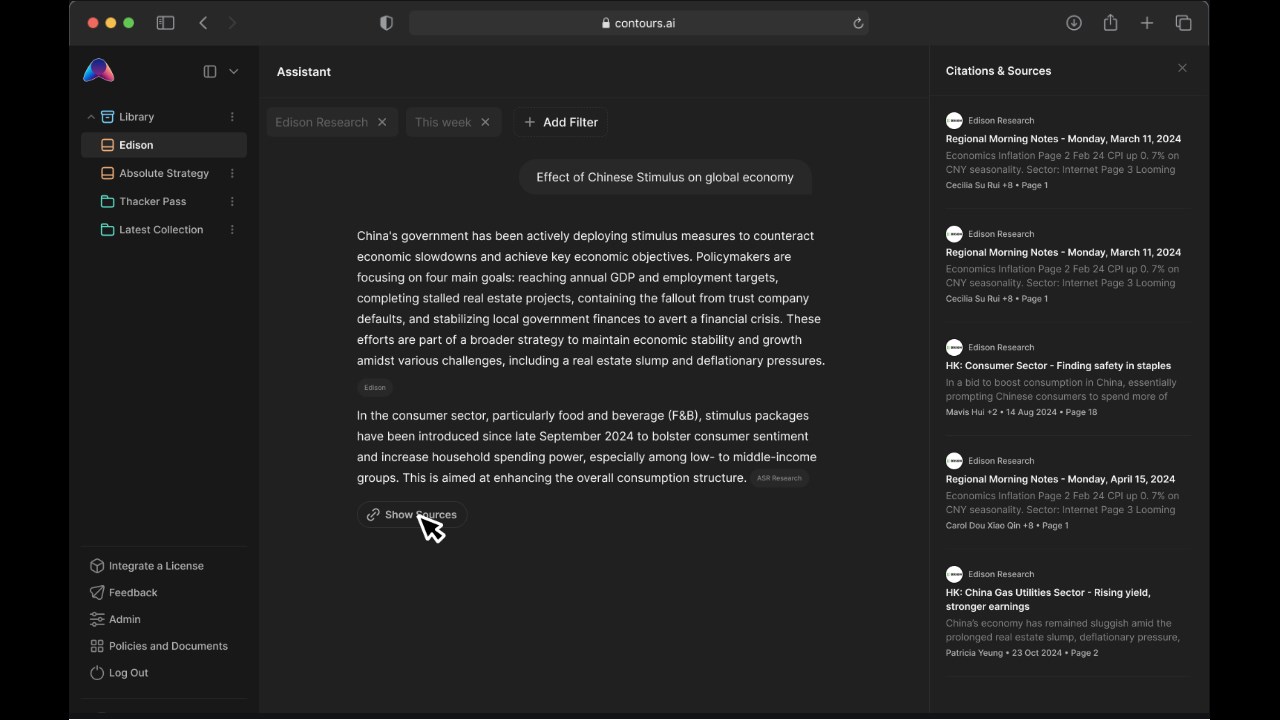The width and height of the screenshot is (1280, 720).
Task: Collapse the Library tree
Action: click(91, 117)
